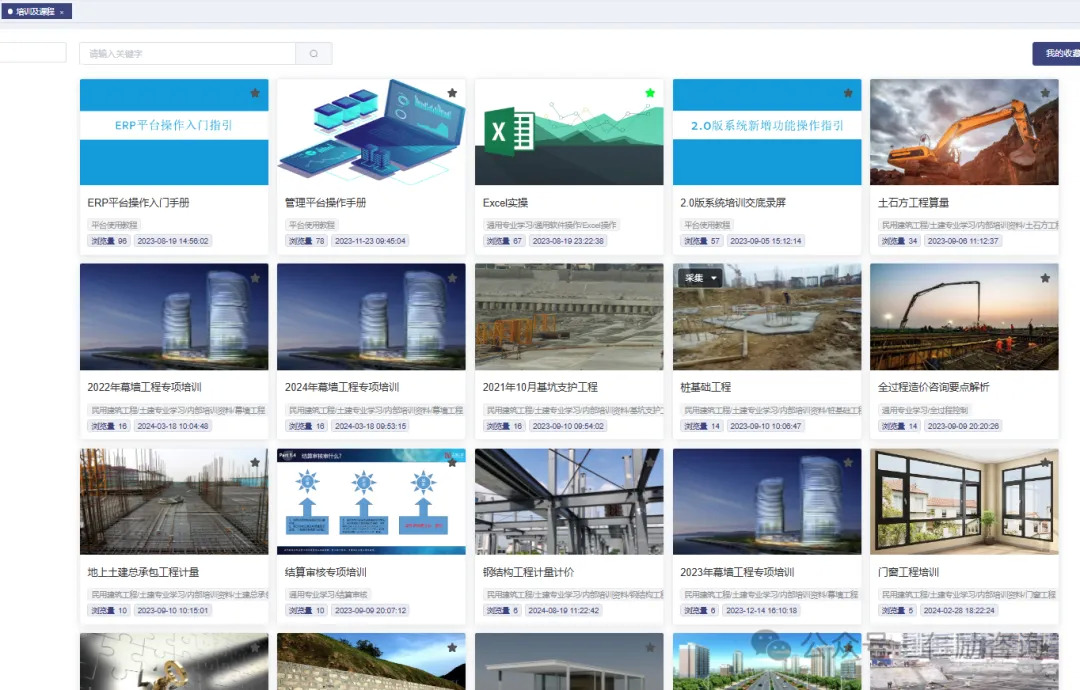The height and width of the screenshot is (690, 1080).
Task: Open the 管理平台操作手册 laptop illustration thumbnail
Action: pyautogui.click(x=371, y=132)
